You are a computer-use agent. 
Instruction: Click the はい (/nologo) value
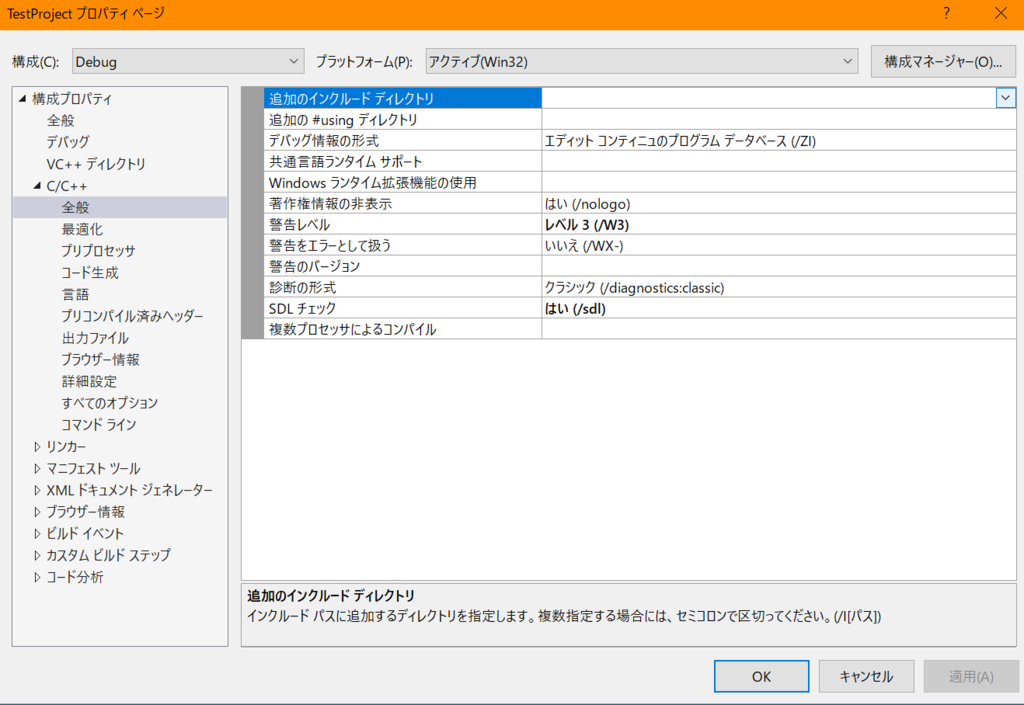tap(587, 204)
